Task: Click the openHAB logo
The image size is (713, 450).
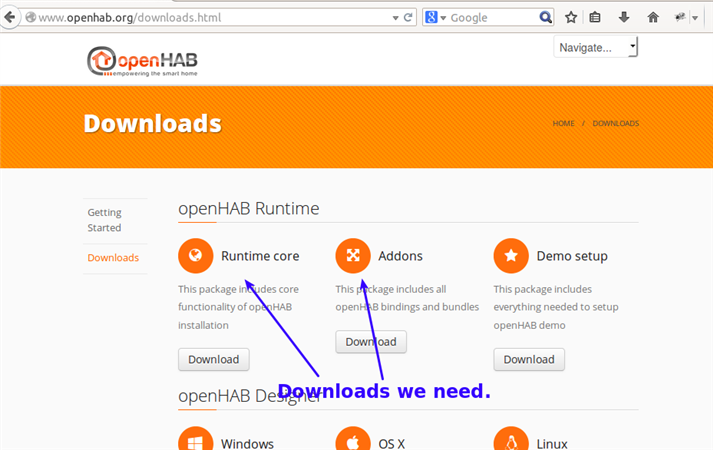Action: [x=142, y=61]
